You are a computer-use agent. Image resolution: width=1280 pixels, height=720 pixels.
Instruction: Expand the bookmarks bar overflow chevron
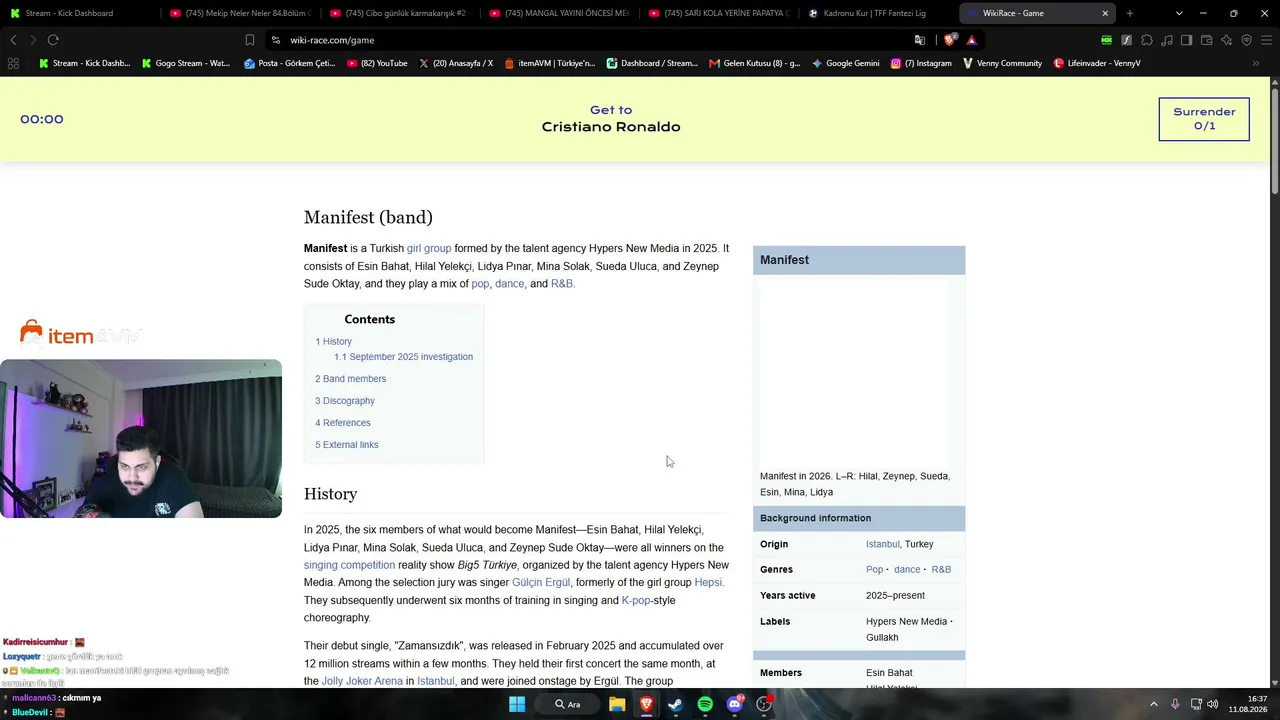click(1255, 63)
